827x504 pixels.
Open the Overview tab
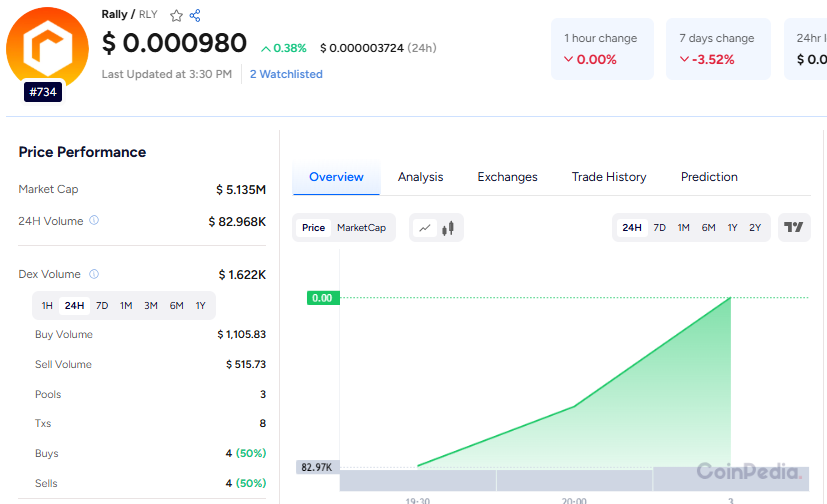click(x=336, y=177)
